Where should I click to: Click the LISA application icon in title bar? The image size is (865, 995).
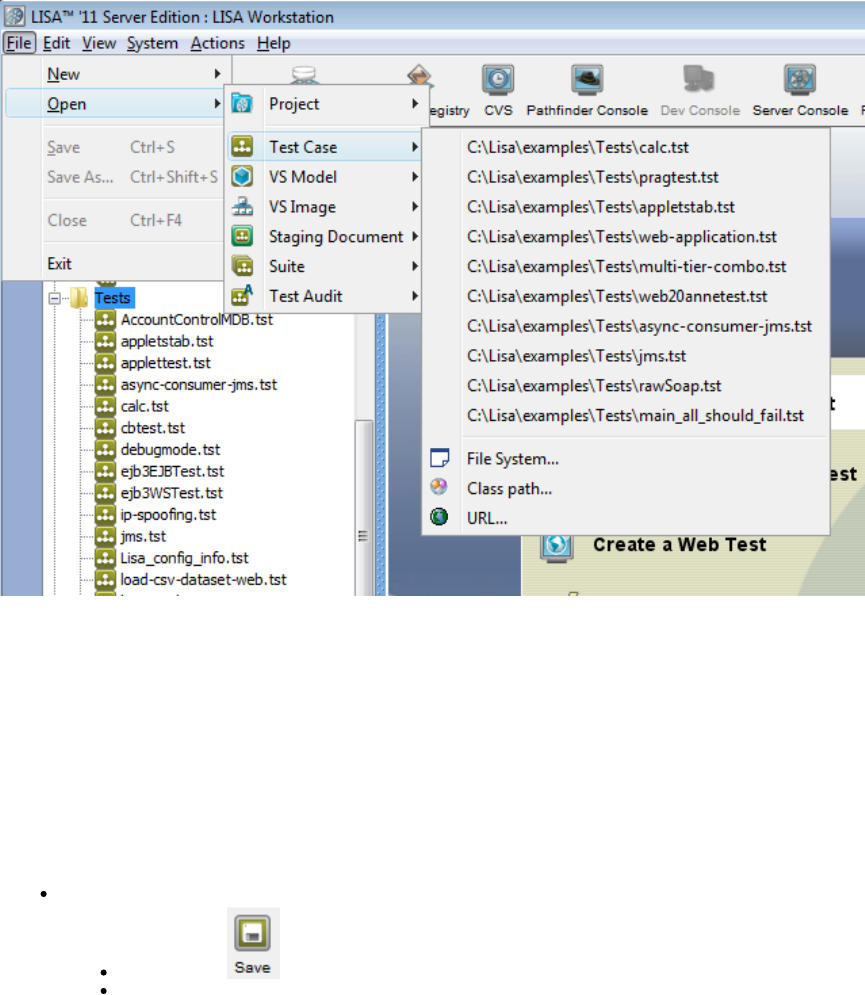[14, 16]
